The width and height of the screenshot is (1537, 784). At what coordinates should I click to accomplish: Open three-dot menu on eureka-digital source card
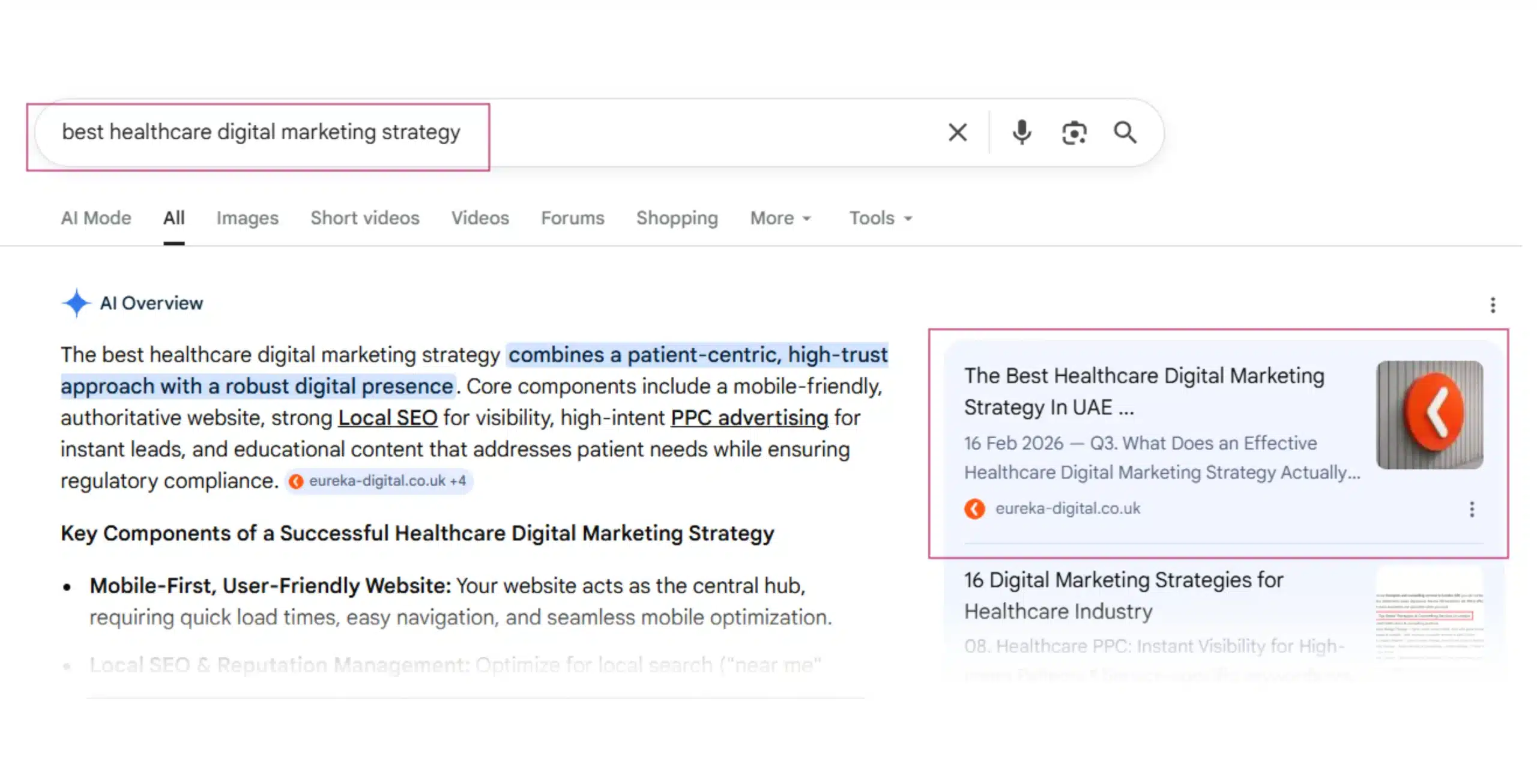(1472, 509)
